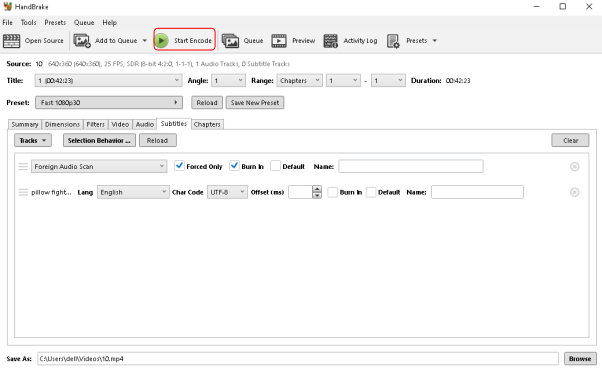Enable Burn In for pillow fight track
The image size is (602, 371).
(332, 192)
